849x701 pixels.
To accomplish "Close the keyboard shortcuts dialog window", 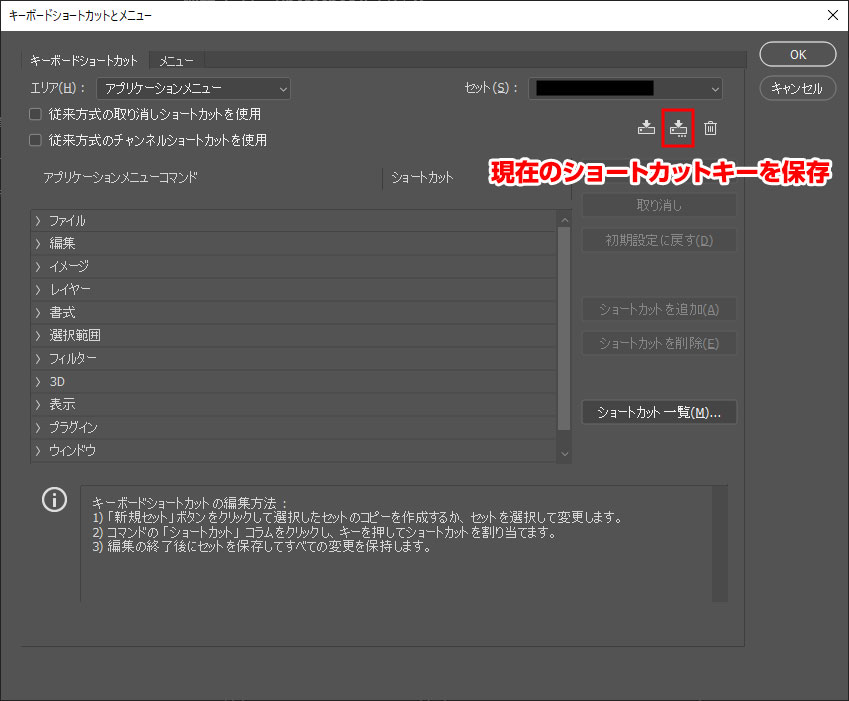I will (832, 14).
